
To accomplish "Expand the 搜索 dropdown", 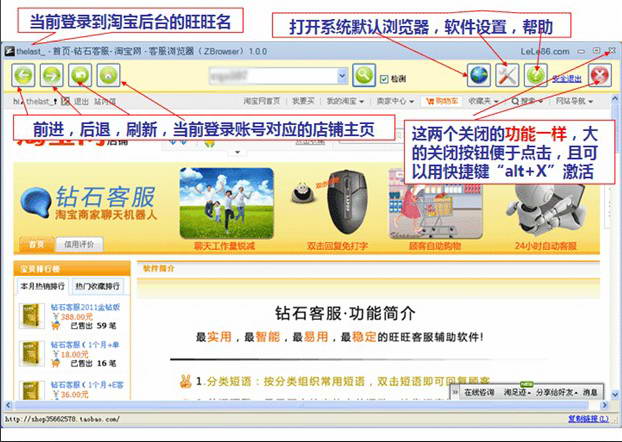I will click(527, 101).
